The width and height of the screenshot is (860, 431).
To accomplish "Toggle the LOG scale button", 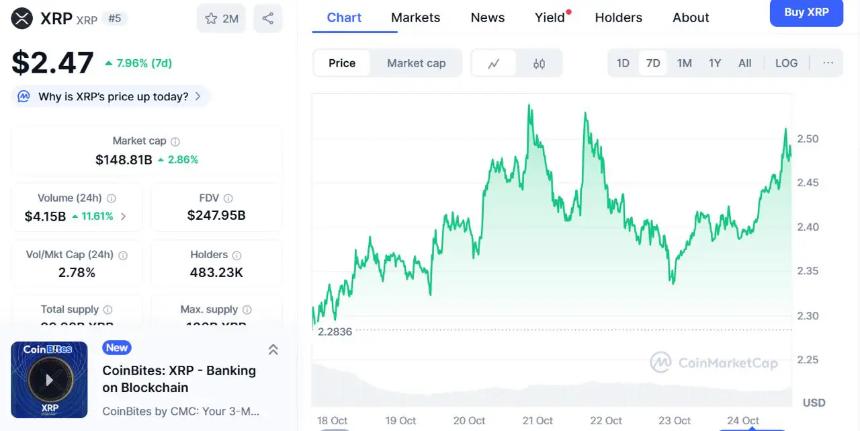I will point(786,63).
